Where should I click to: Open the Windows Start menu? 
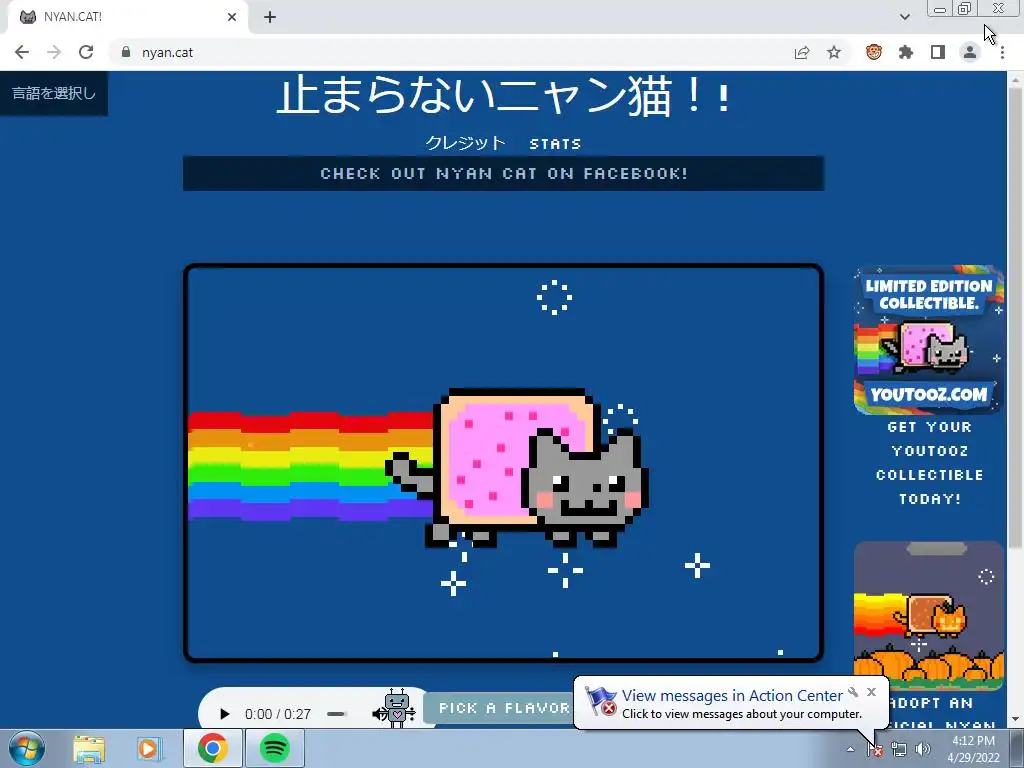(26, 748)
